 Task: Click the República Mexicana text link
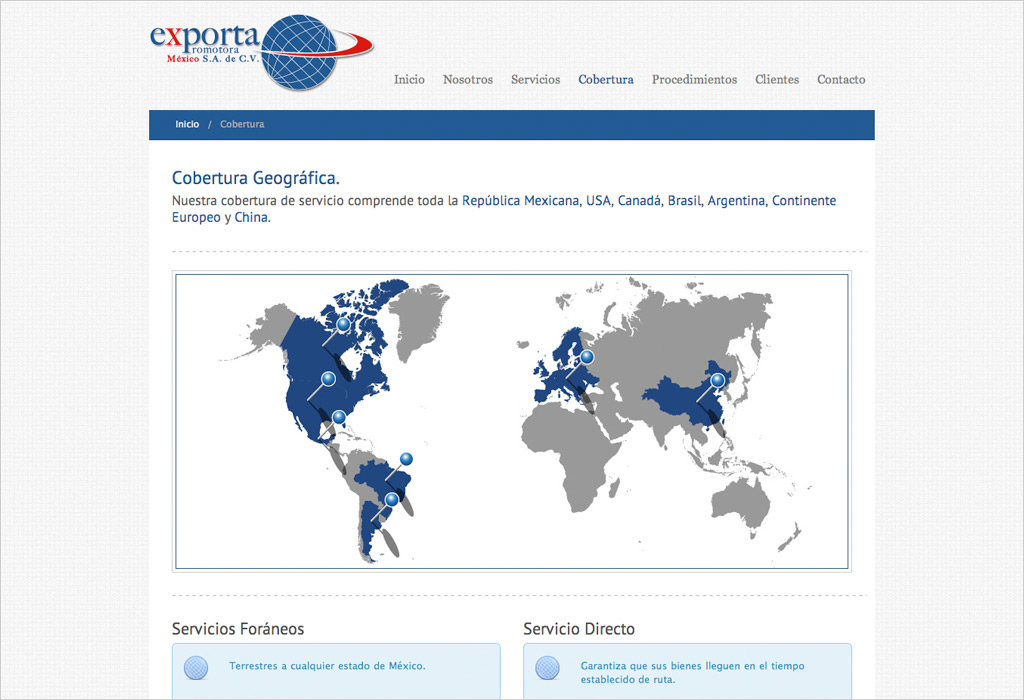(520, 201)
